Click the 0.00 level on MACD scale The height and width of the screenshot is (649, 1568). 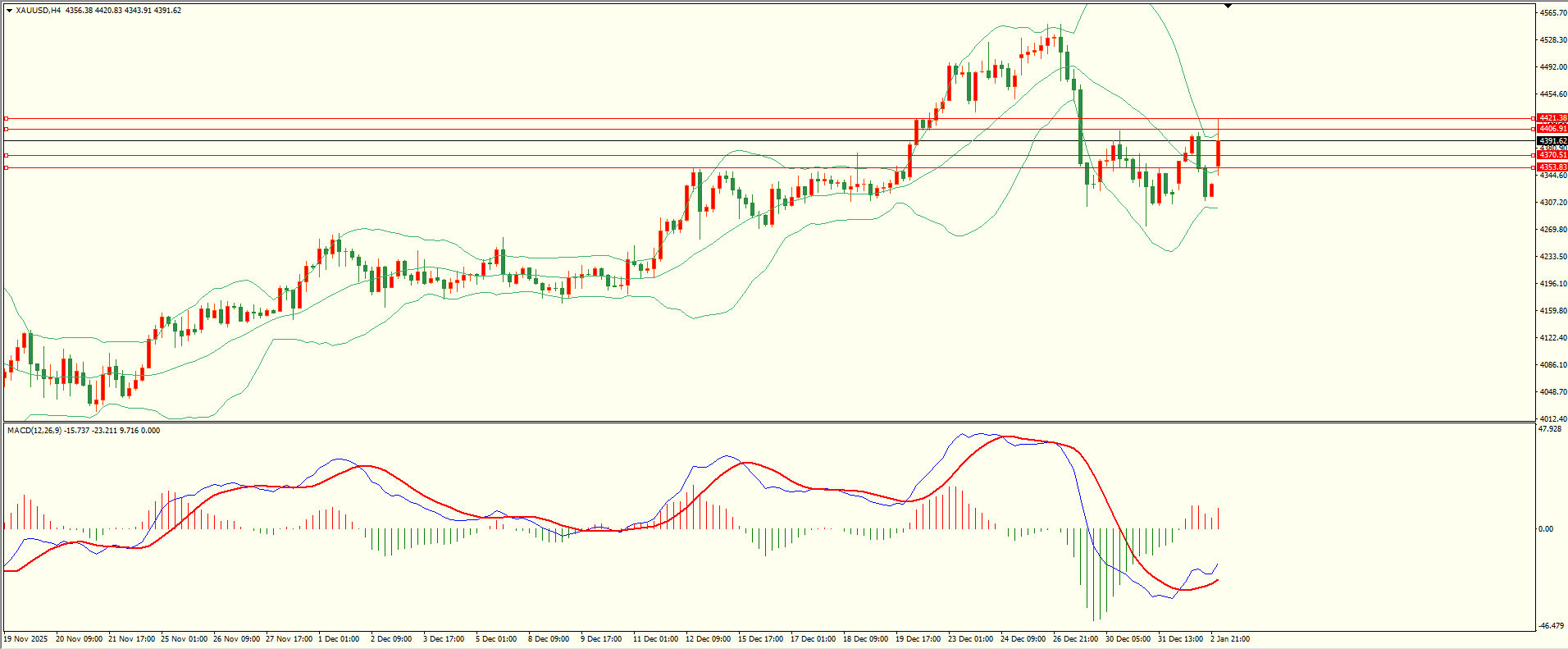coord(1545,529)
